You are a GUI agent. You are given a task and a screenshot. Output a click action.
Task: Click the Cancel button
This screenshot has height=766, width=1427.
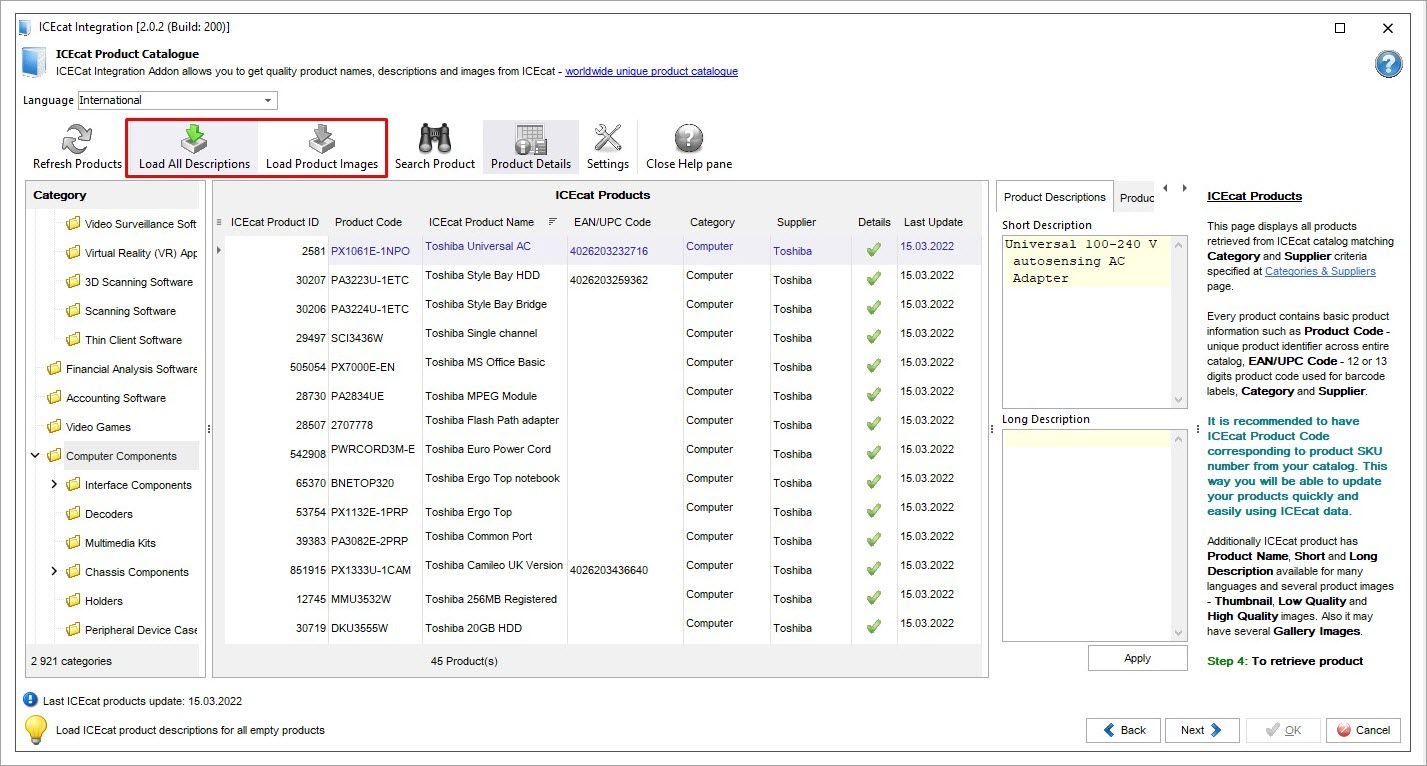point(1363,730)
